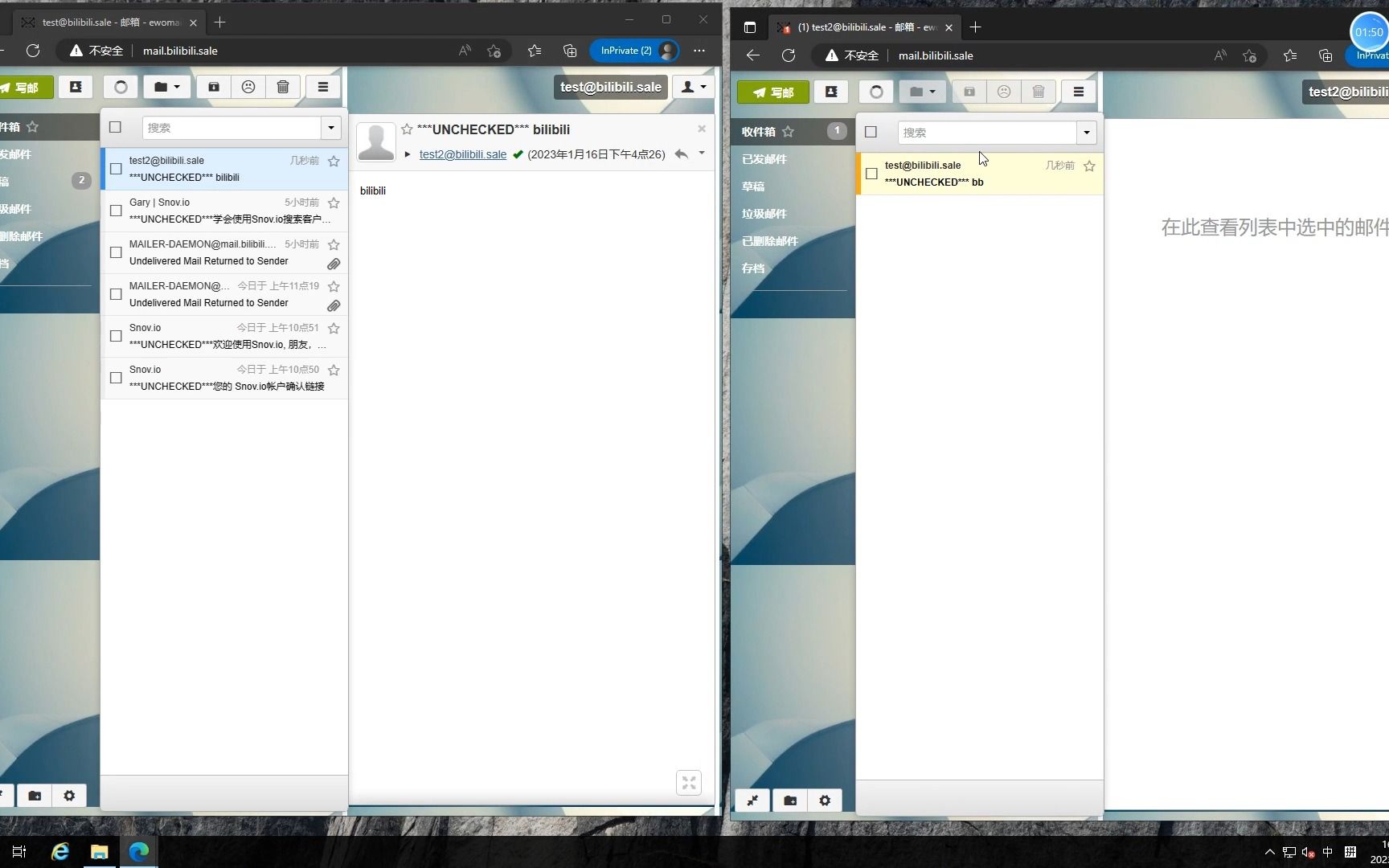
Task: Star the Snov.io 上午10点51 message
Action: [x=334, y=328]
